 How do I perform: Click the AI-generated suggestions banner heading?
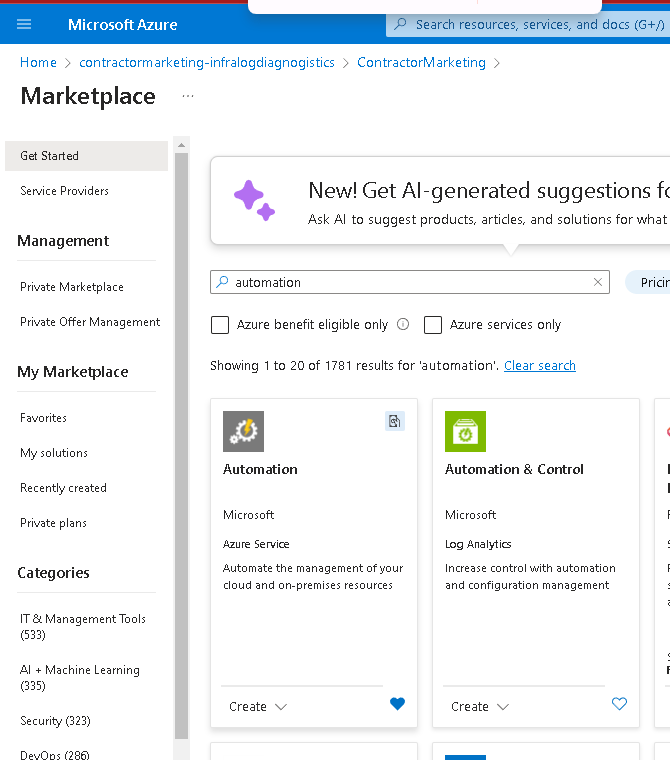pyautogui.click(x=489, y=190)
